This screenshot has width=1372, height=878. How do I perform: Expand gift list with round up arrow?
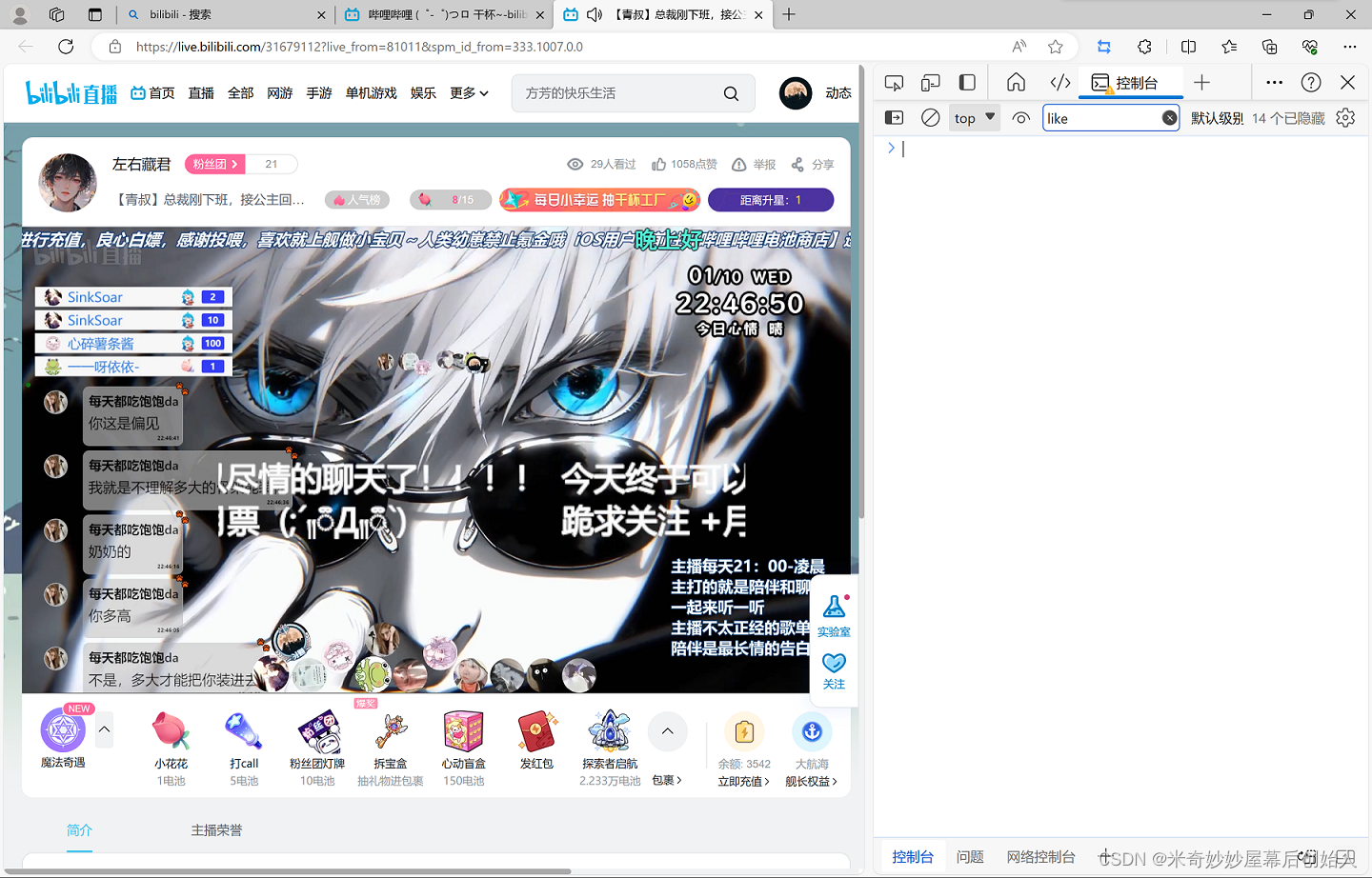668,731
